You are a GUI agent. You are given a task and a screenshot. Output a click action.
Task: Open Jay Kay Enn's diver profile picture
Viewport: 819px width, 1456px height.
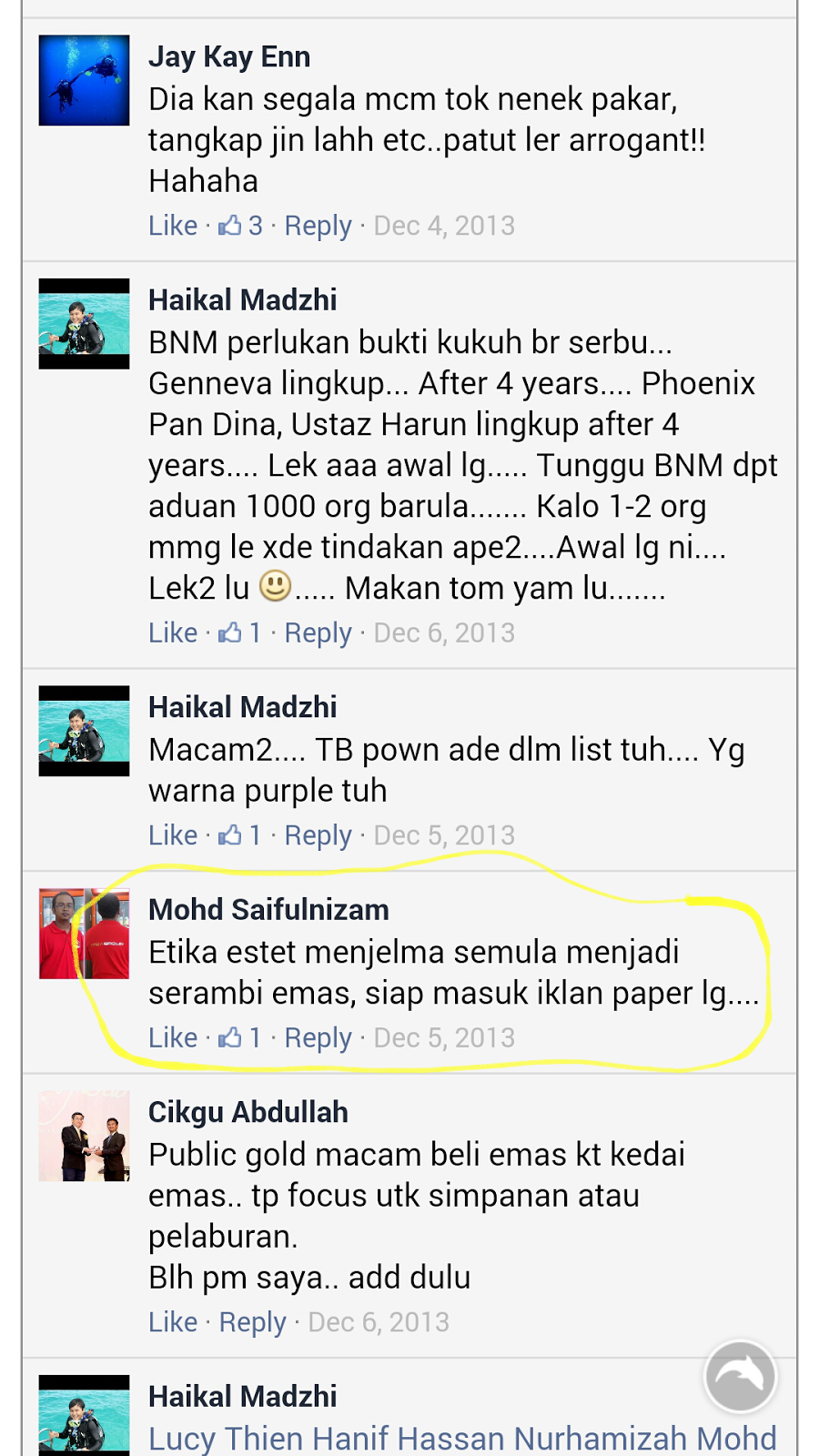tap(84, 80)
